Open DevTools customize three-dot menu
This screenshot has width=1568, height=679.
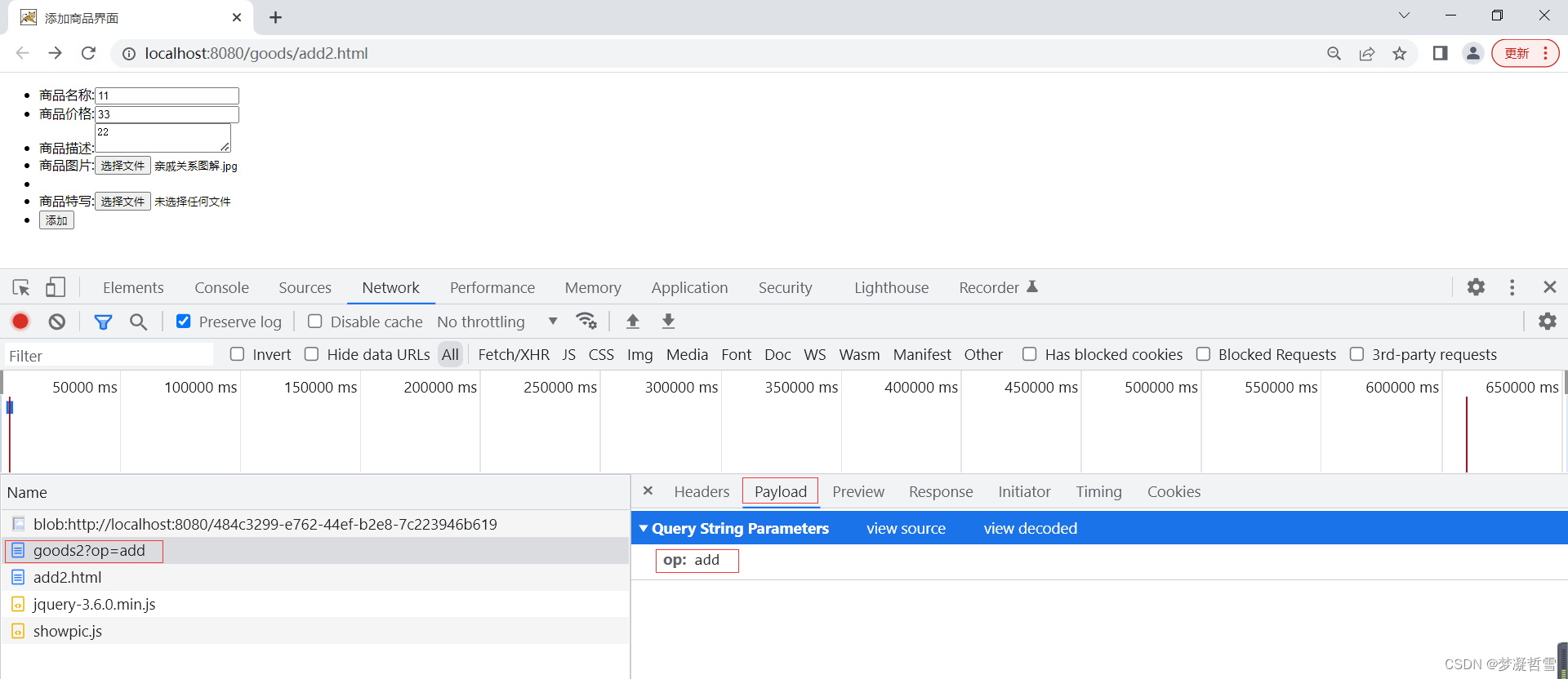tap(1512, 287)
